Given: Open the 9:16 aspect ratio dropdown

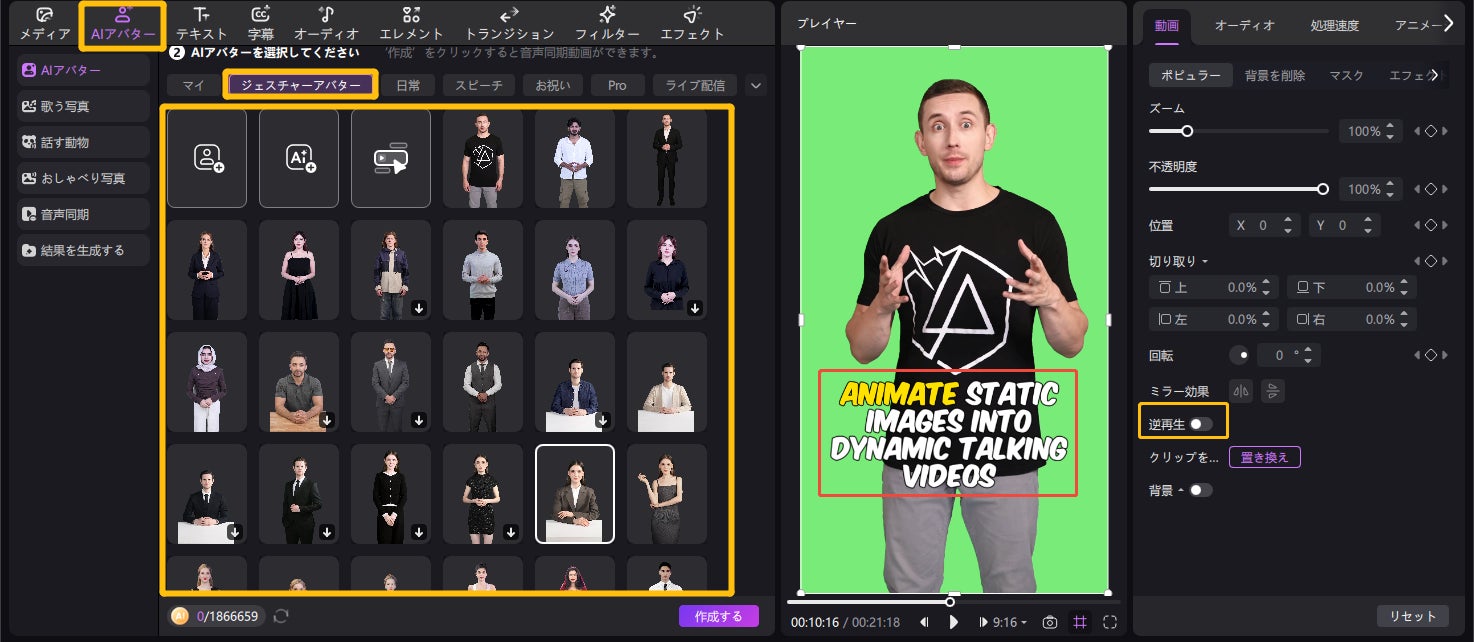Looking at the screenshot, I should [x=1010, y=622].
